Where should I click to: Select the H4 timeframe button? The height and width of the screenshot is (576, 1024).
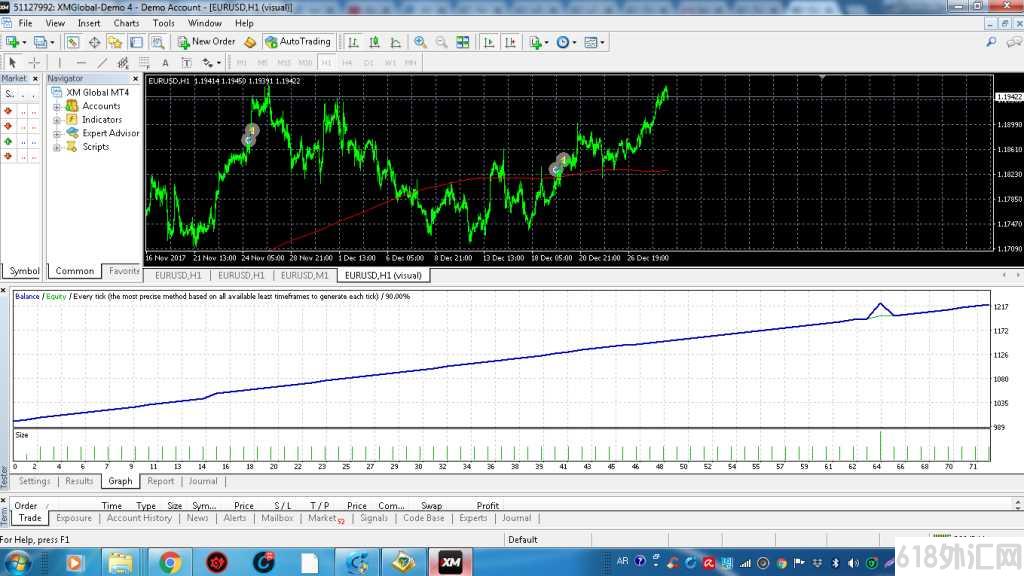[x=347, y=63]
